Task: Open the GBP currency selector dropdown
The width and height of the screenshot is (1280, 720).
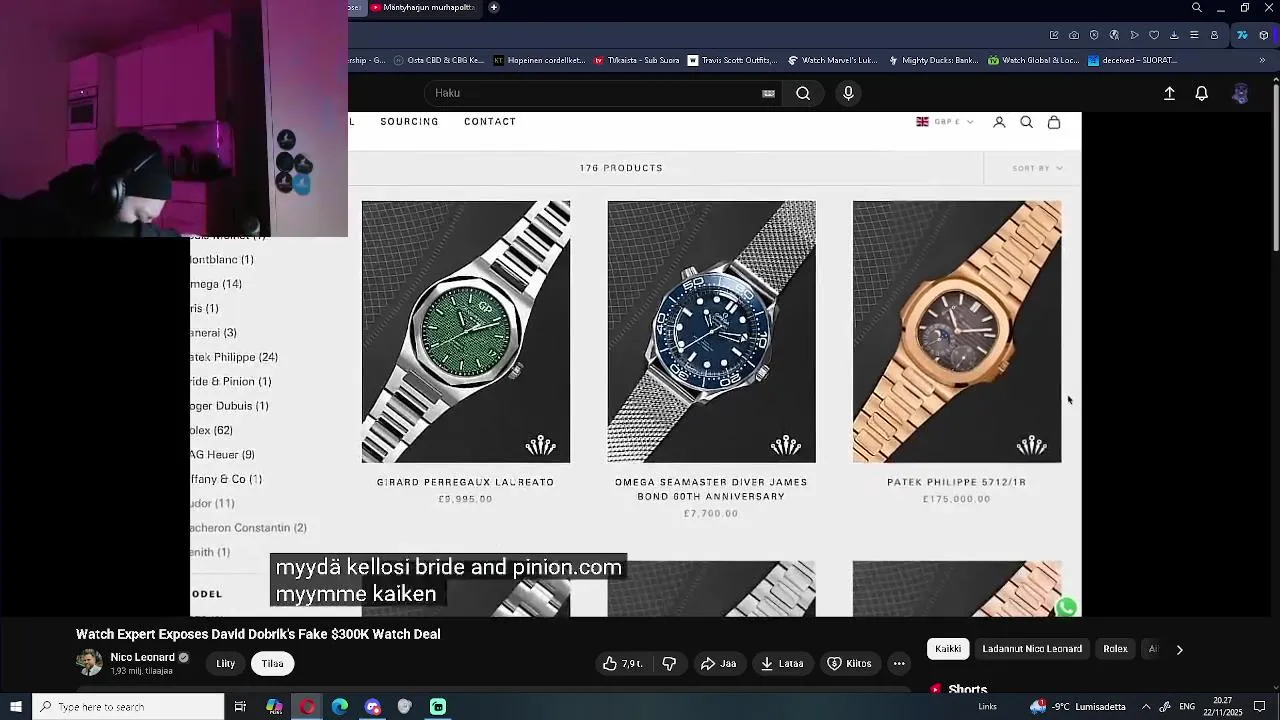Action: click(945, 122)
